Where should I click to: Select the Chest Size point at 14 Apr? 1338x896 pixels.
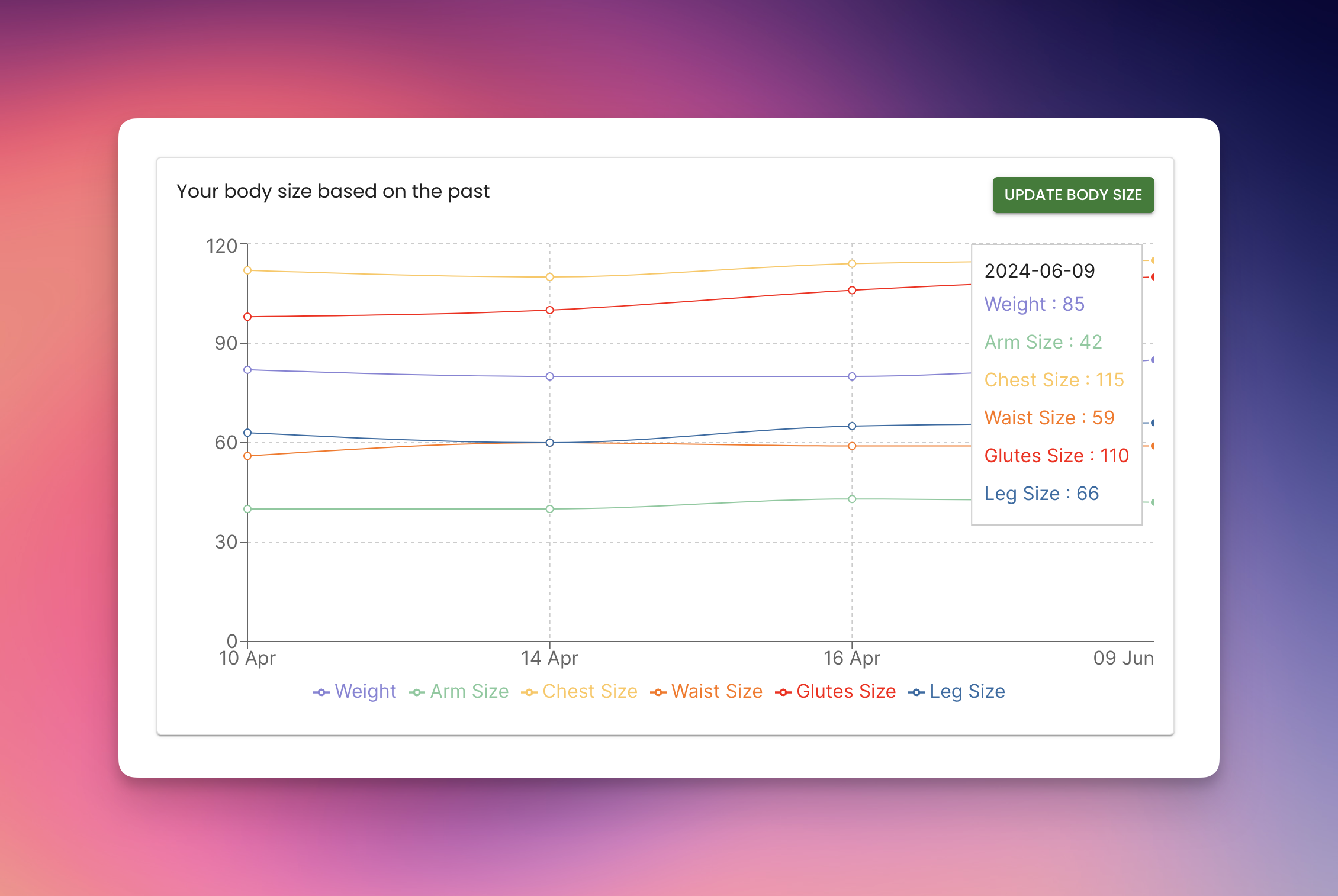click(549, 277)
